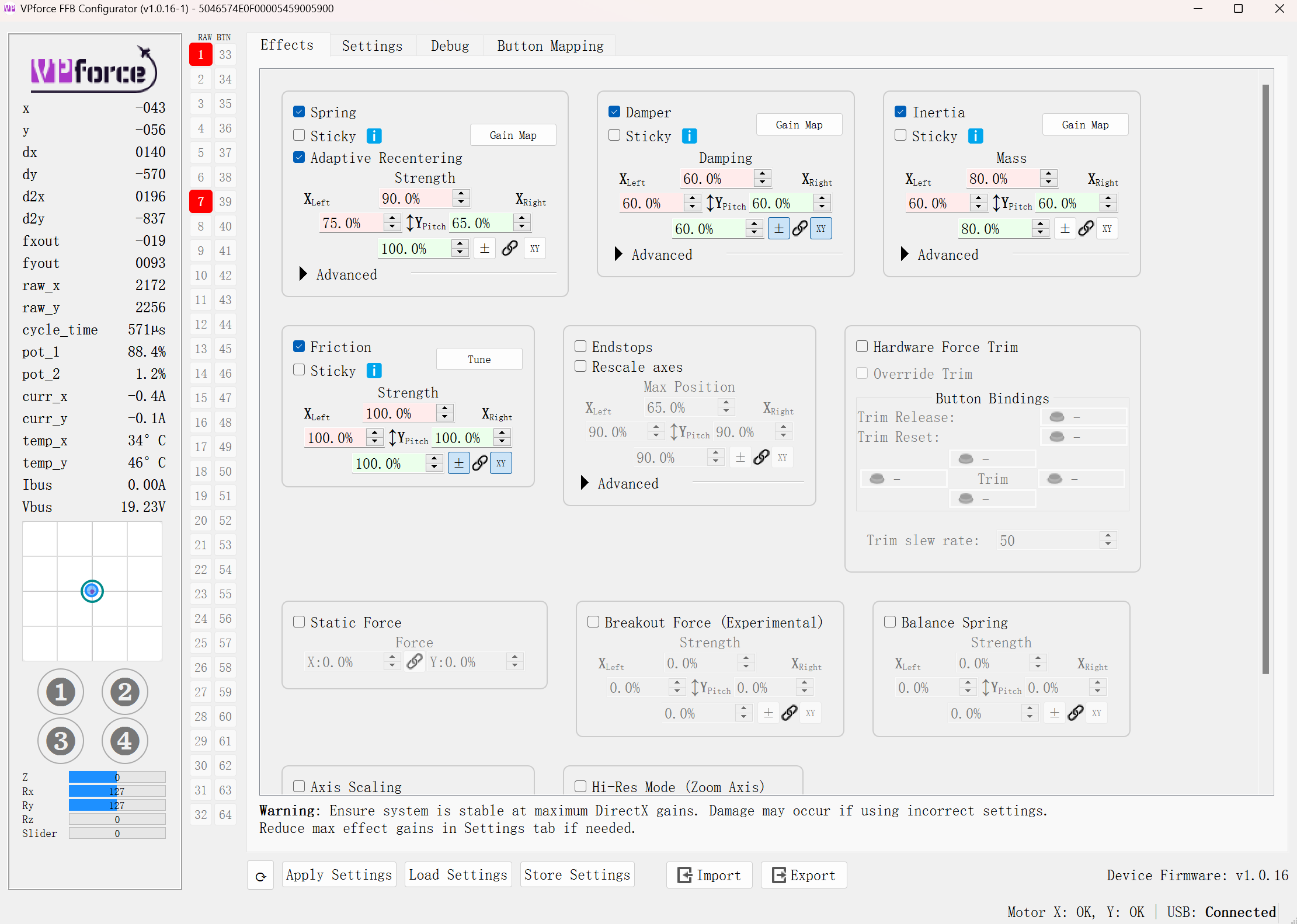Open the Button Mapping tab
Screen dimensions: 1297x924
tap(550, 46)
